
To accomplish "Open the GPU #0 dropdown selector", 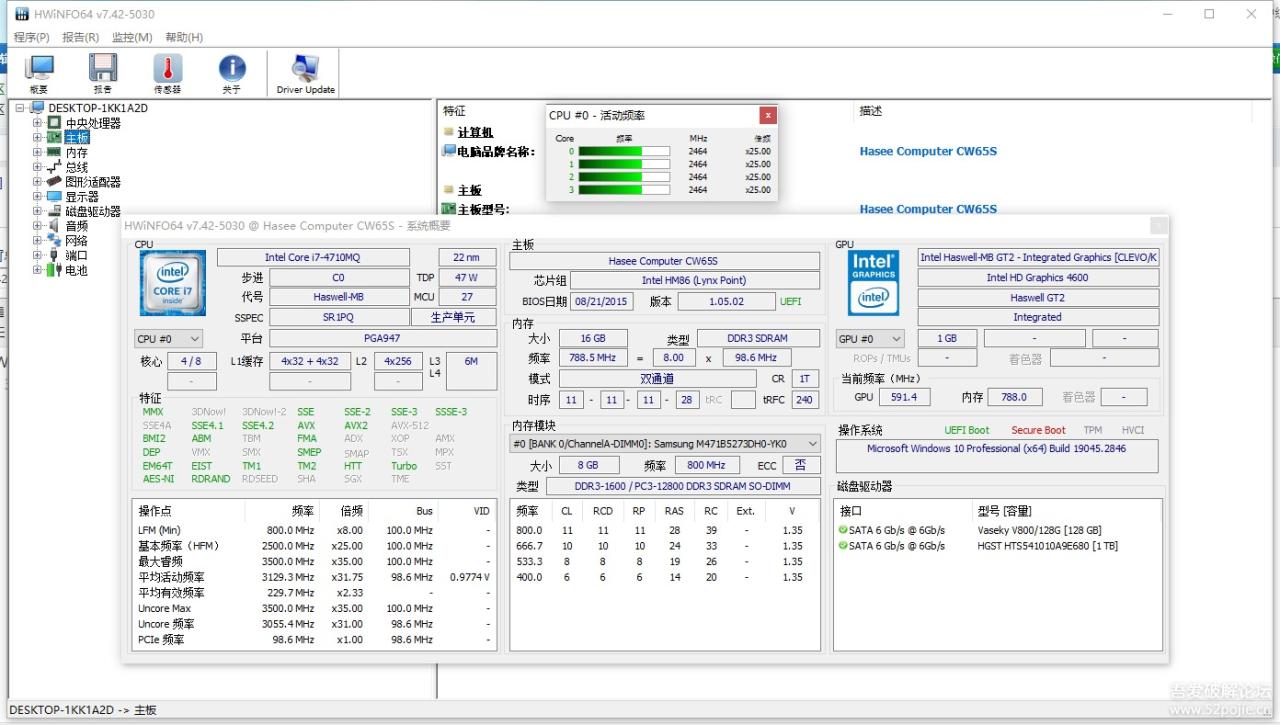I will point(869,338).
